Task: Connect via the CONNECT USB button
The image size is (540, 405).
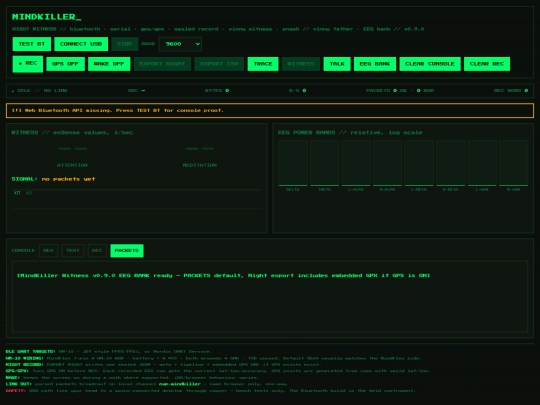Action: [81, 44]
